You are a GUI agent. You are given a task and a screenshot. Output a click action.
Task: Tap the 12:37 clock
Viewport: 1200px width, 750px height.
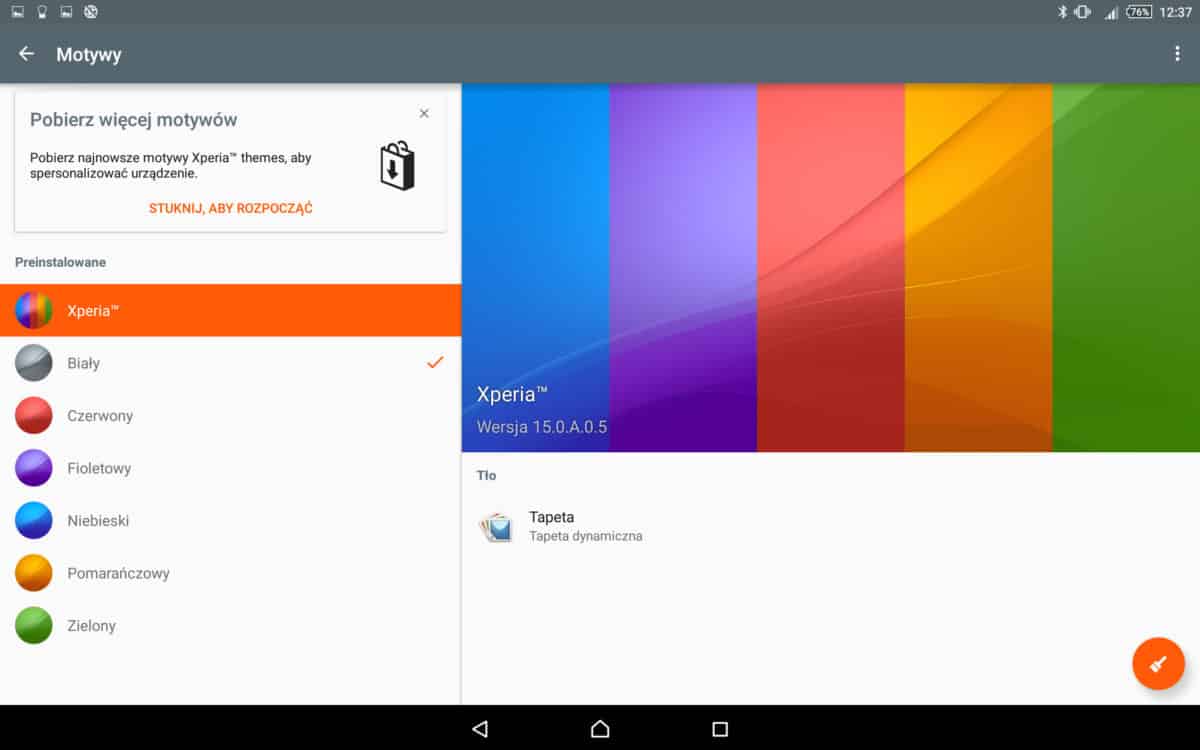[x=1175, y=12]
